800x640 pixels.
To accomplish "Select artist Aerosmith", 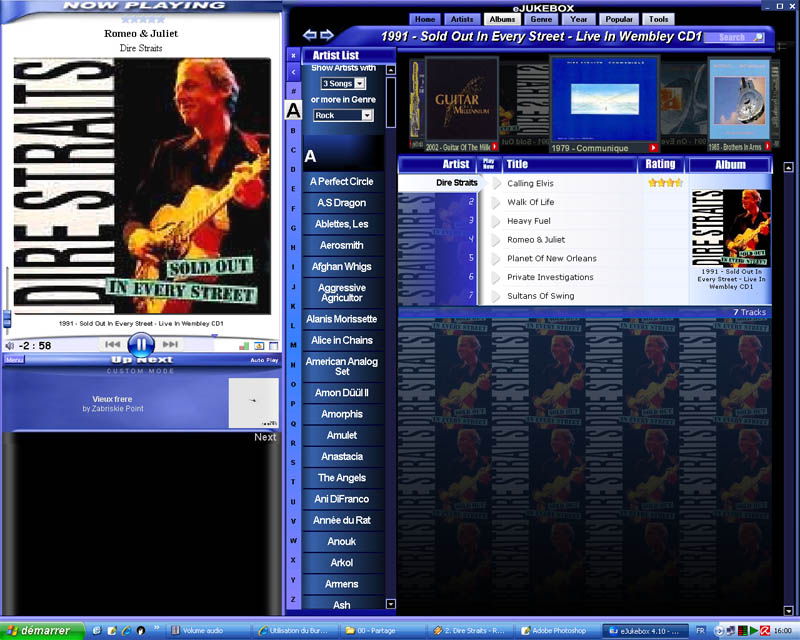I will click(341, 245).
